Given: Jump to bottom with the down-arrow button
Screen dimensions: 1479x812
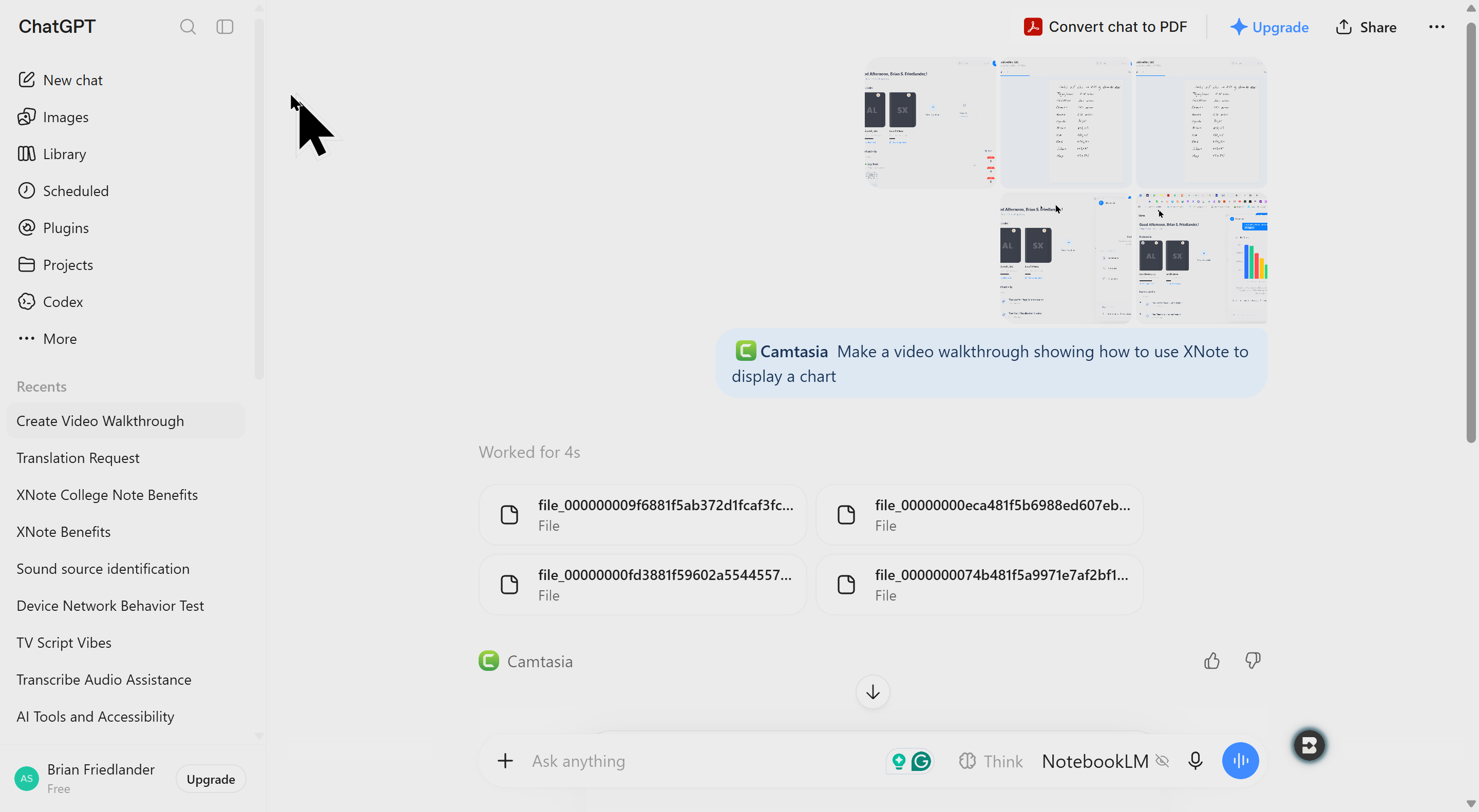Looking at the screenshot, I should click(873, 692).
